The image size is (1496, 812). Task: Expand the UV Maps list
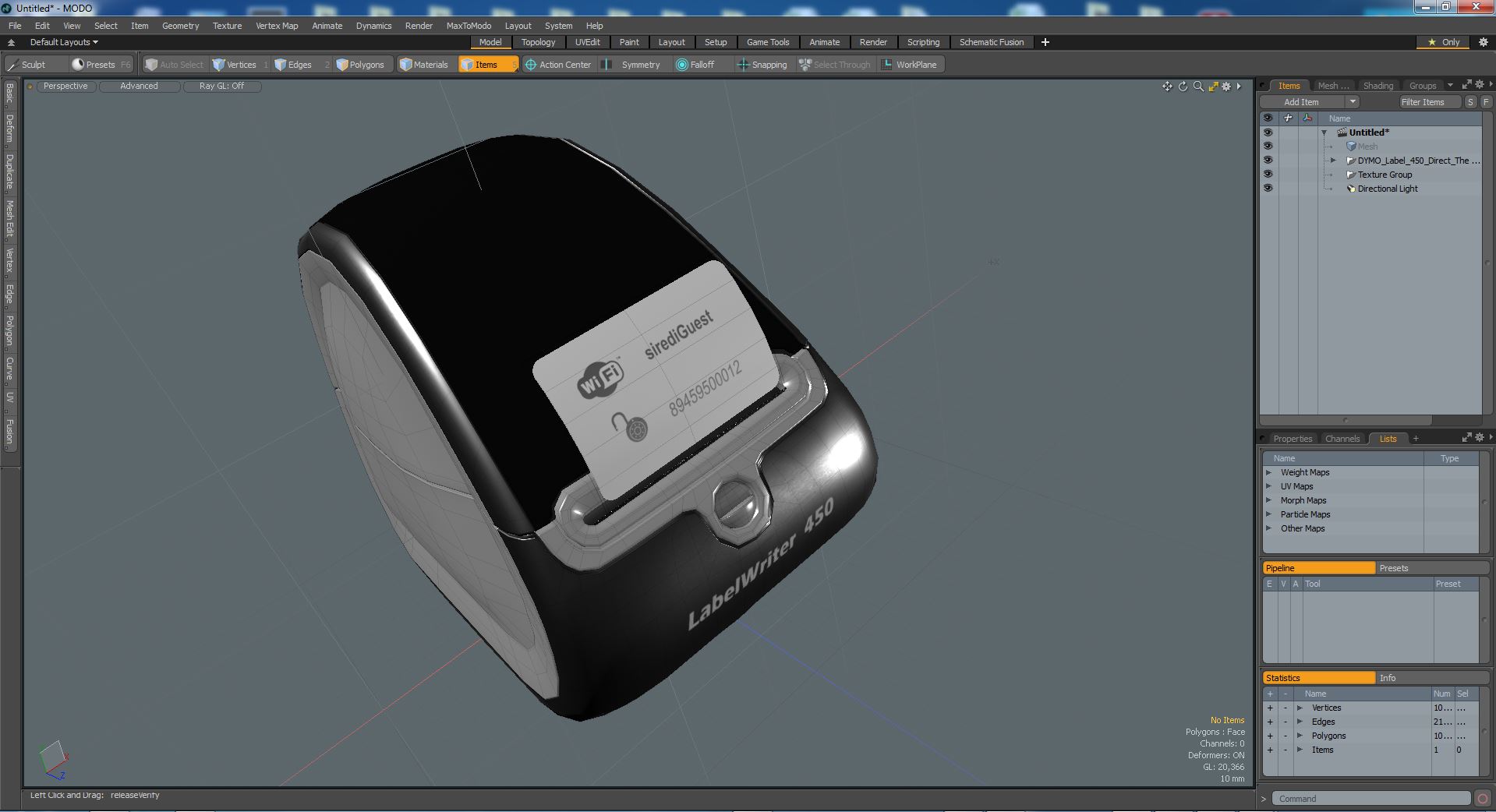[x=1268, y=486]
